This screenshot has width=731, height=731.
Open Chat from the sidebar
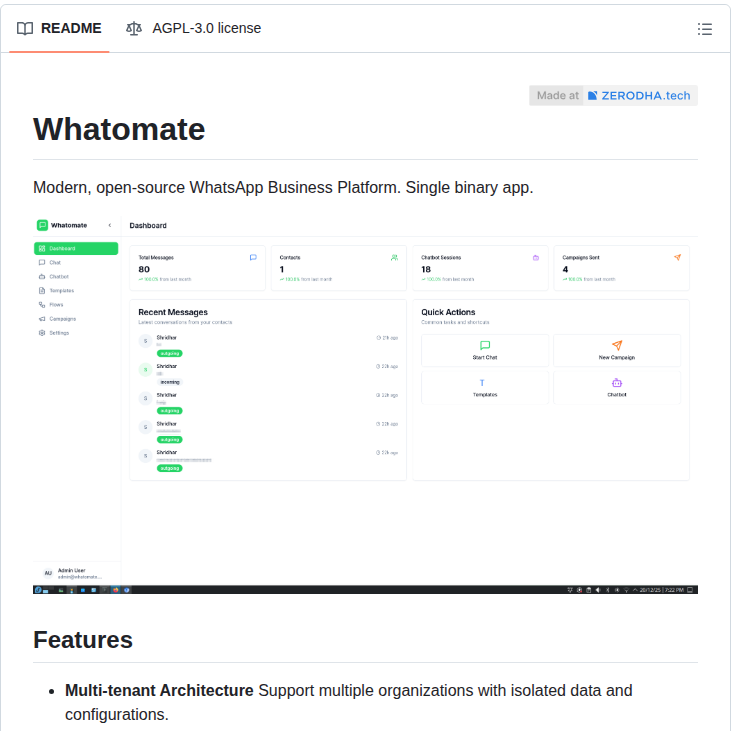pyautogui.click(x=55, y=262)
